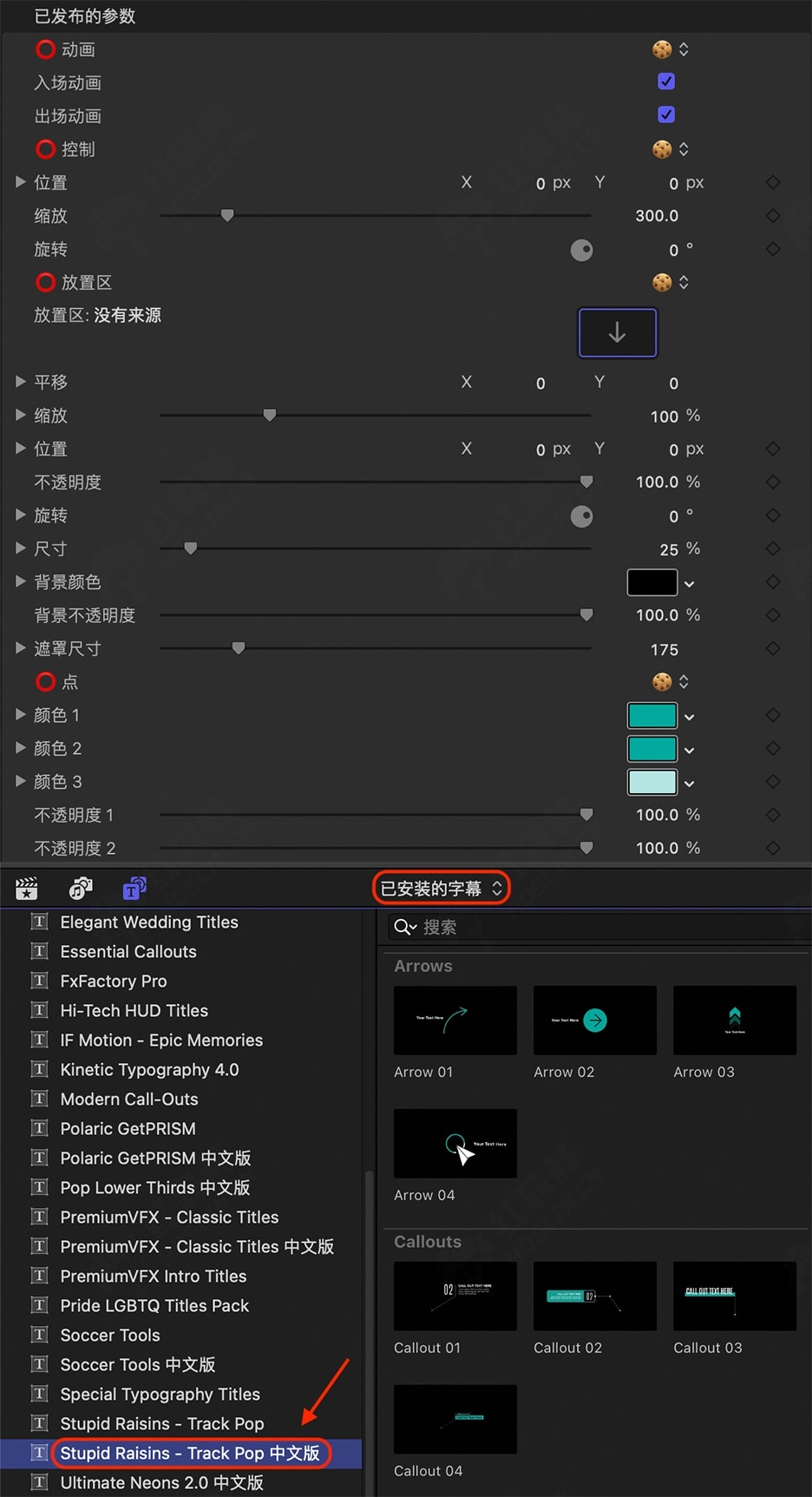Screen dimensions: 812x1497
Task: Click the red circle icon beside 点
Action: click(x=45, y=681)
